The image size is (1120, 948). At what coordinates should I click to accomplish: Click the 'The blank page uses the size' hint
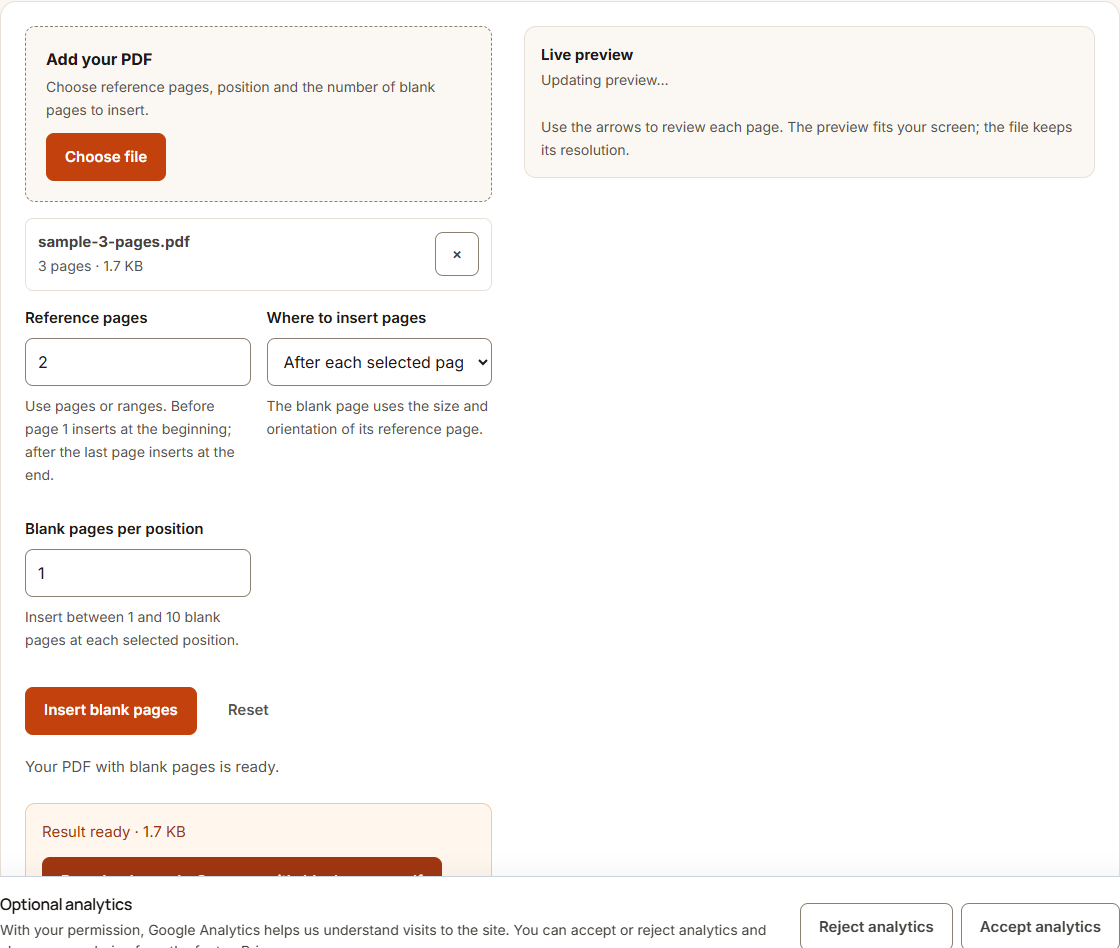pos(377,418)
